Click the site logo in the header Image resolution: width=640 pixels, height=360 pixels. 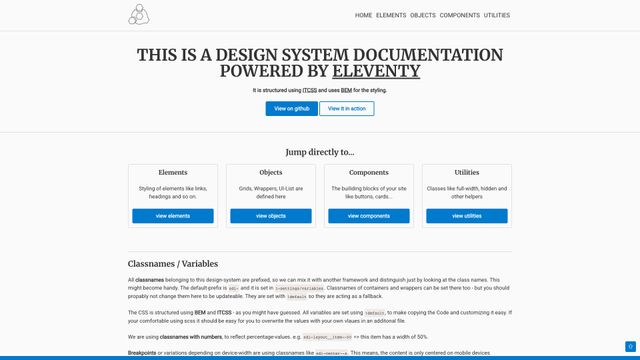[x=139, y=15]
